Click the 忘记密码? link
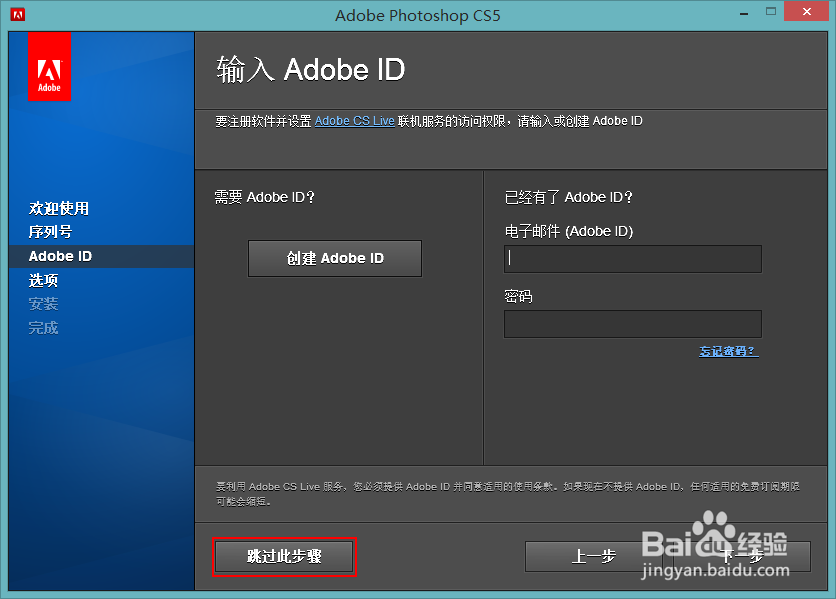The height and width of the screenshot is (599, 836). [729, 351]
